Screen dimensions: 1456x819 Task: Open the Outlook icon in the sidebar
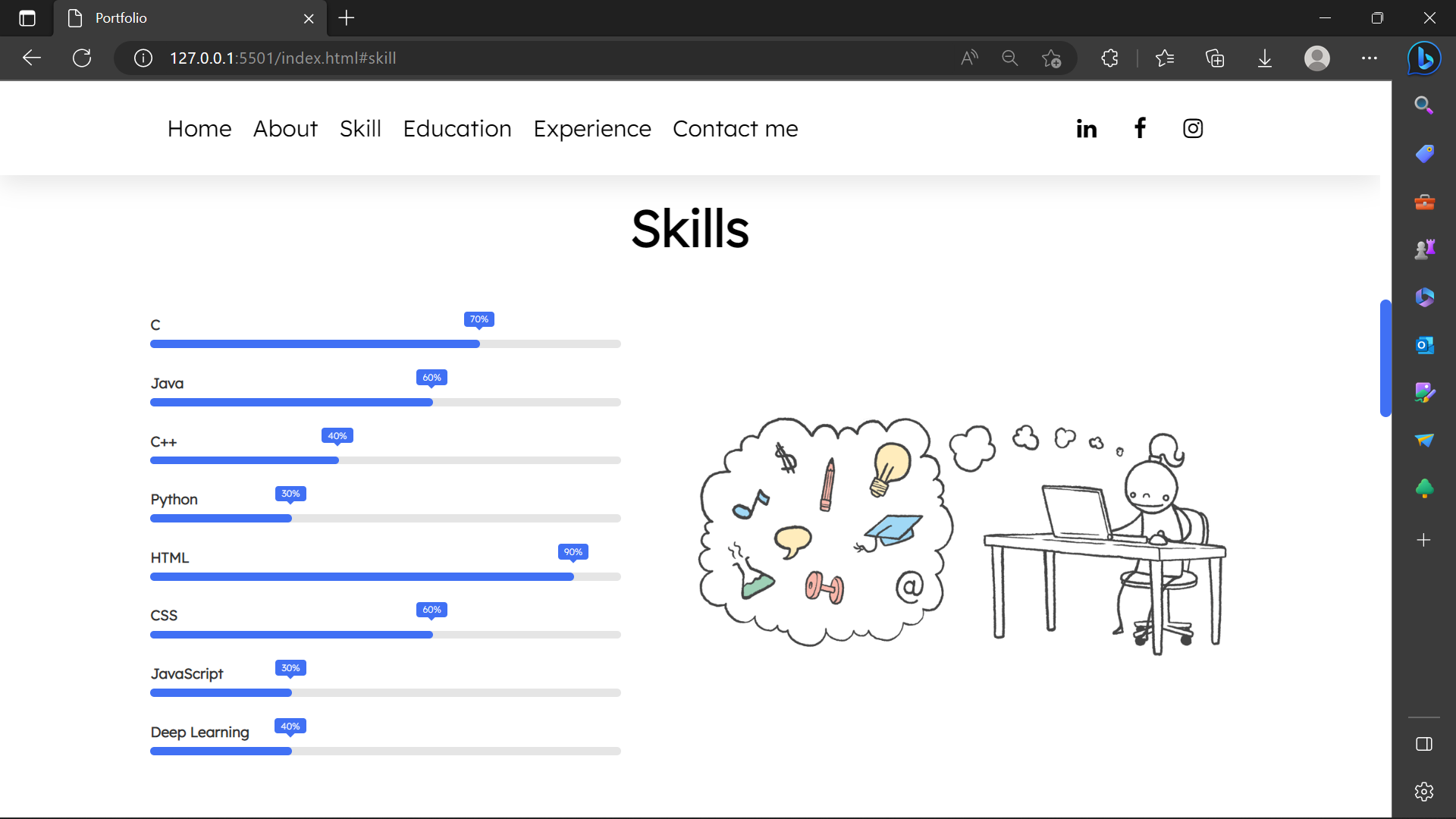[1423, 345]
